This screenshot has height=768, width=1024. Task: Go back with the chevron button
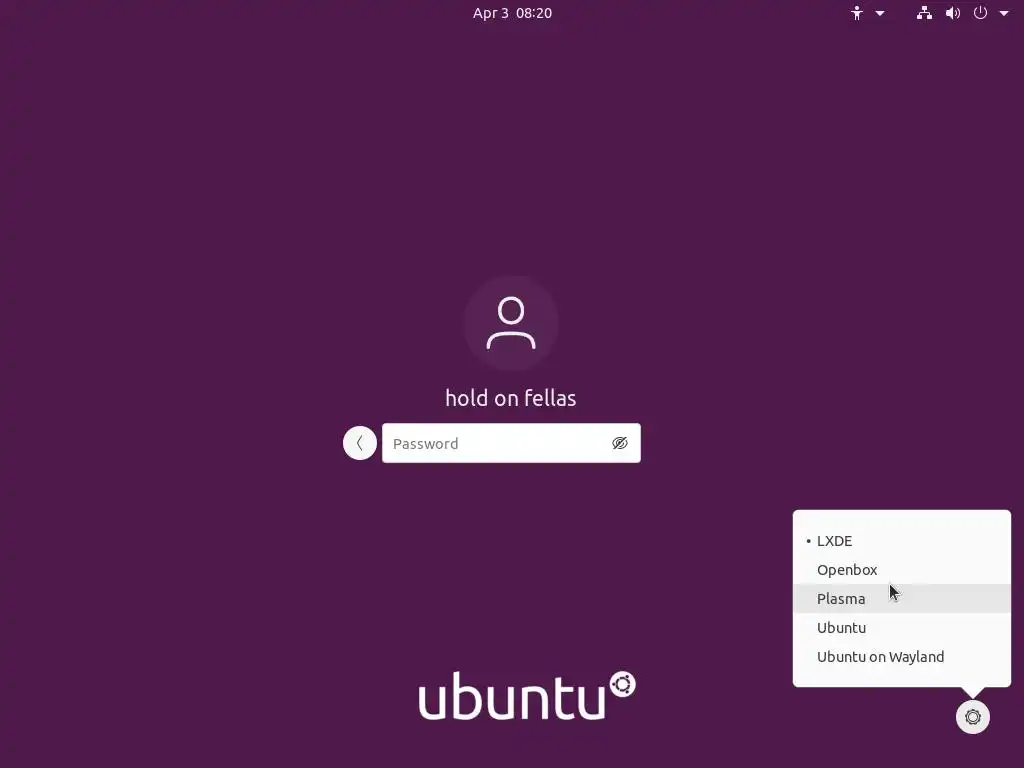pyautogui.click(x=360, y=443)
